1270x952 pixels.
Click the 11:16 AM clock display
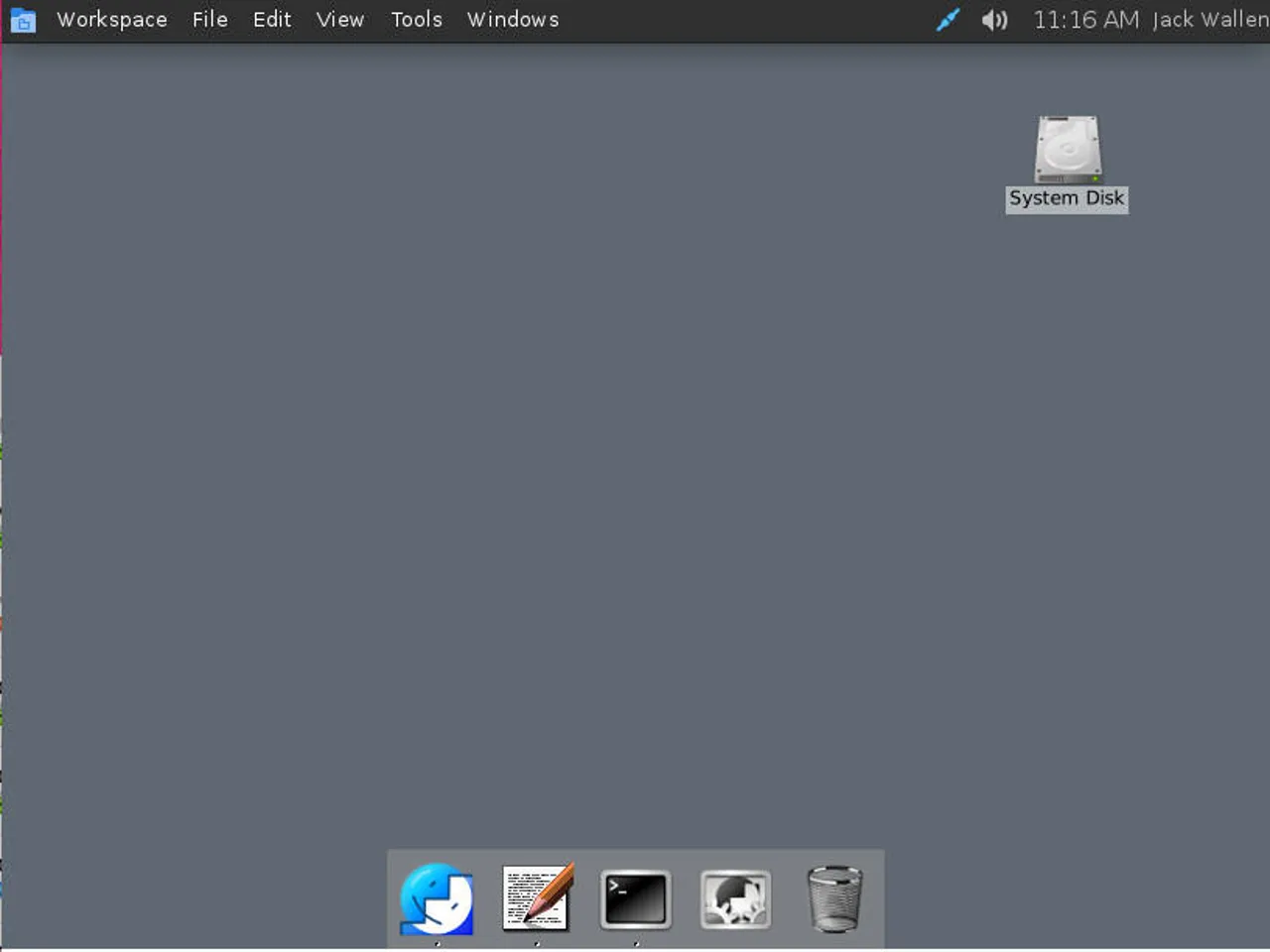1083,20
